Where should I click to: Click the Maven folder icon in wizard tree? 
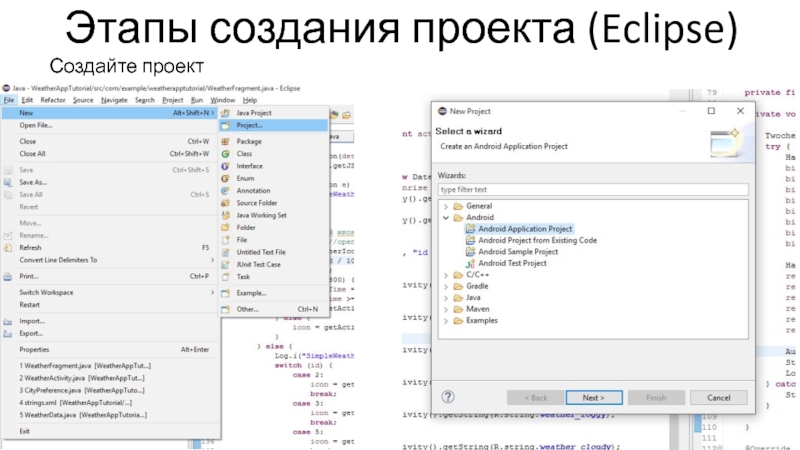coord(458,309)
